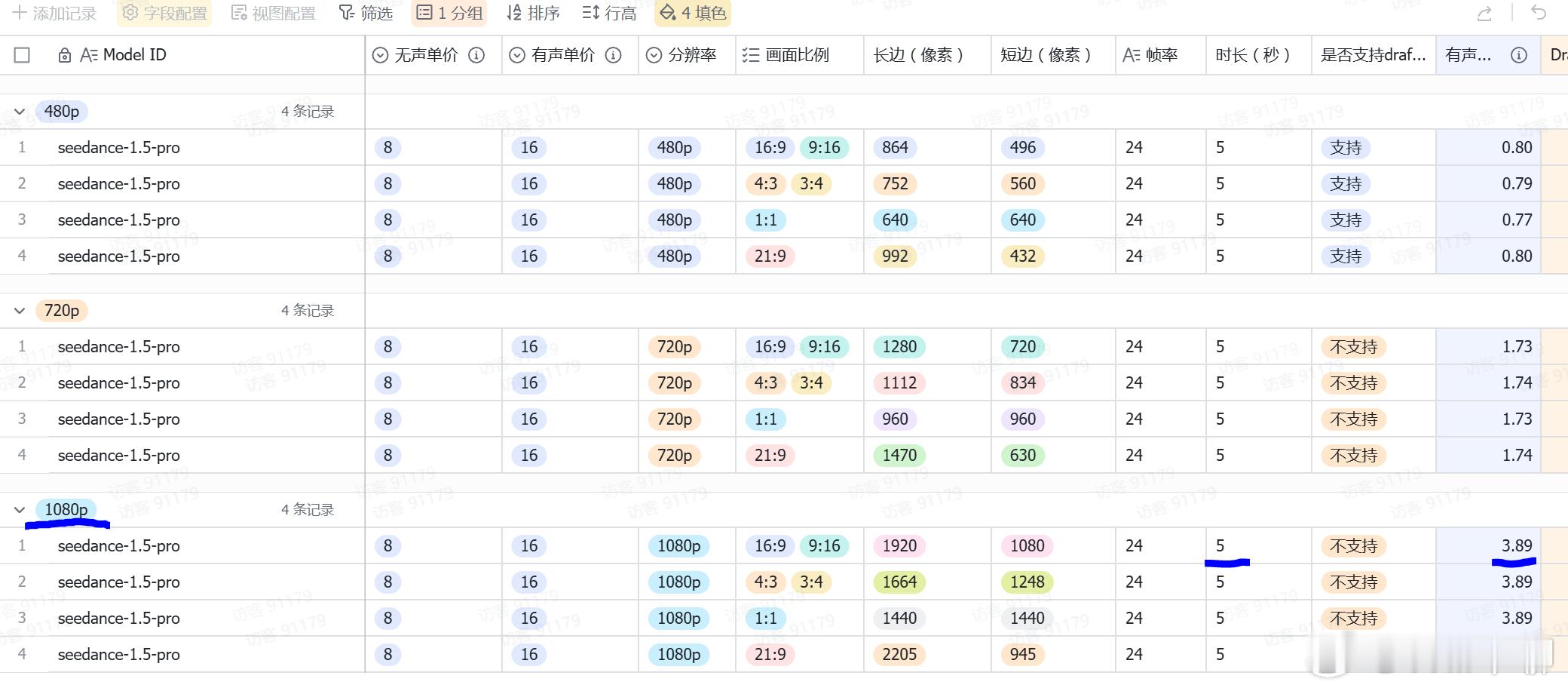Click the info icon next to 无声单价
The image size is (1568, 694).
tap(476, 54)
